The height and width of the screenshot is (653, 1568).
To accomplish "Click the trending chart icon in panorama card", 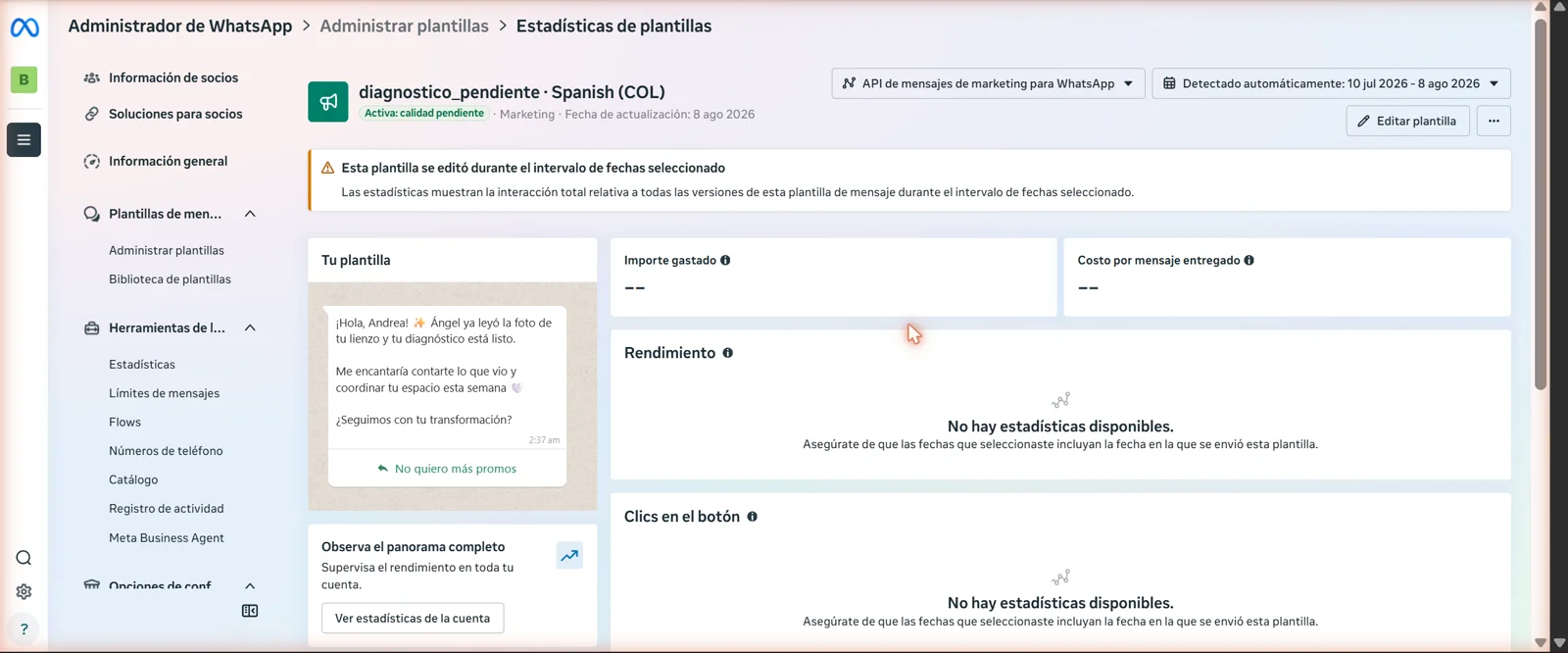I will coord(569,555).
